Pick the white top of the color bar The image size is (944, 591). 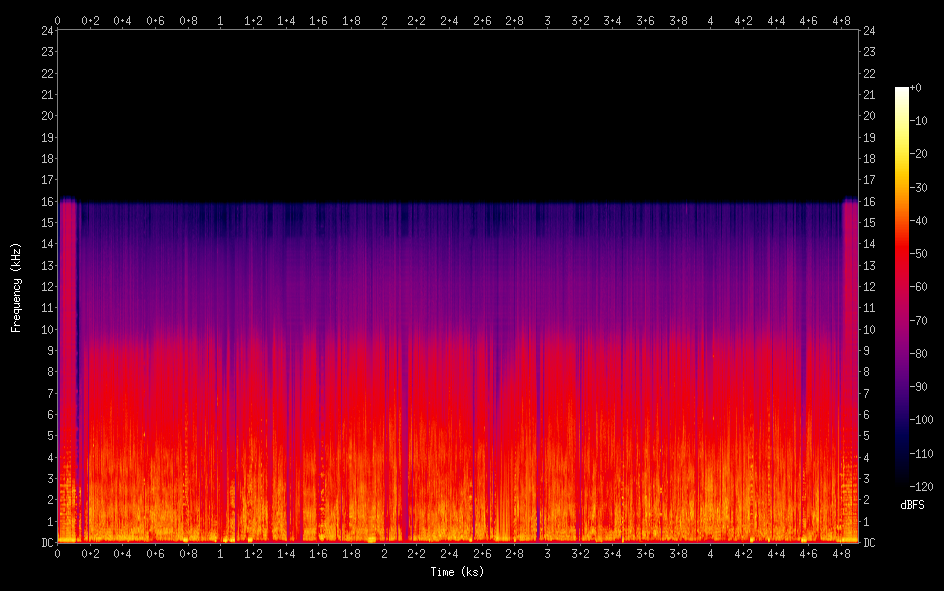click(x=902, y=91)
